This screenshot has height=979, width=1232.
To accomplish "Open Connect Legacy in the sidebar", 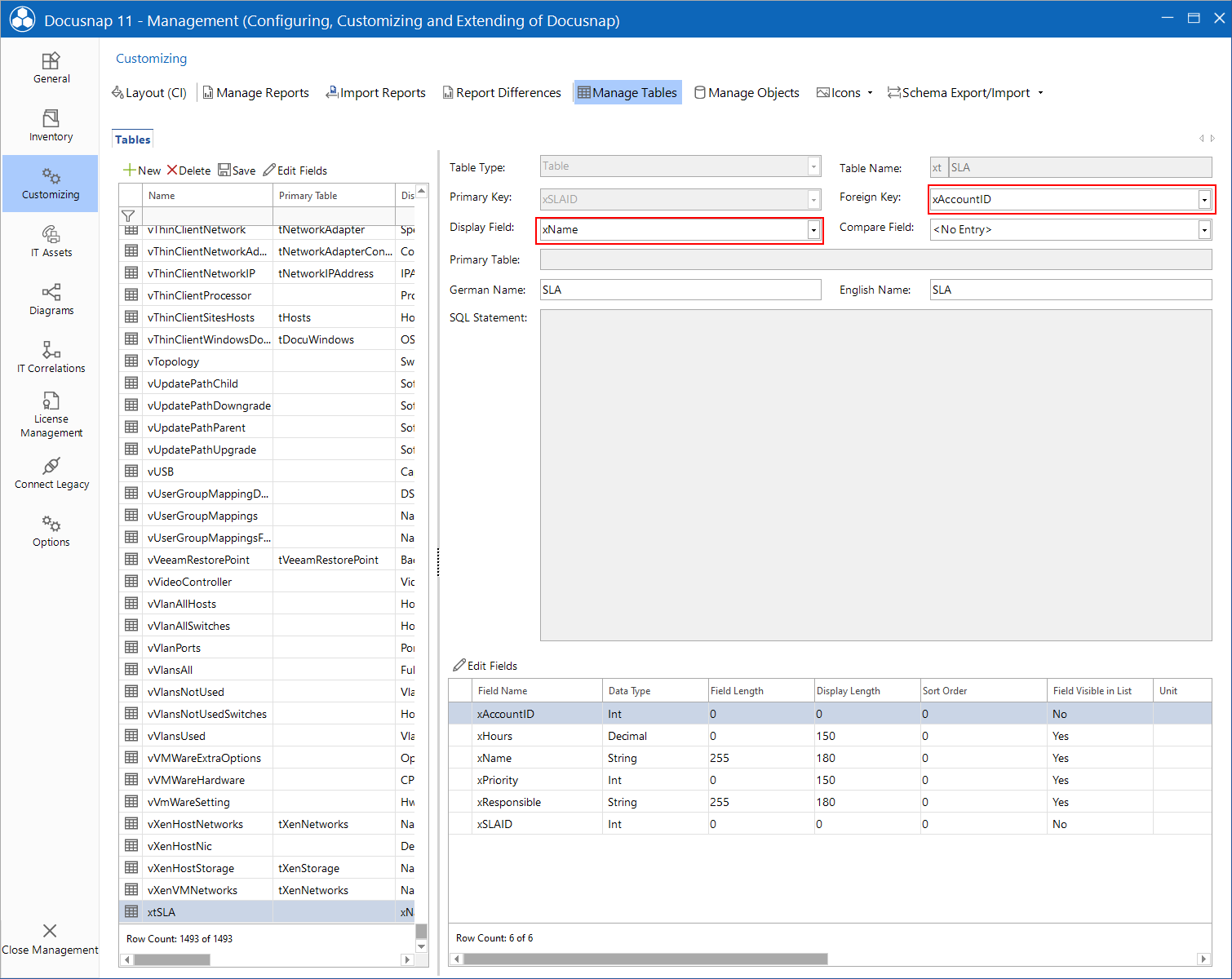I will coord(51,473).
